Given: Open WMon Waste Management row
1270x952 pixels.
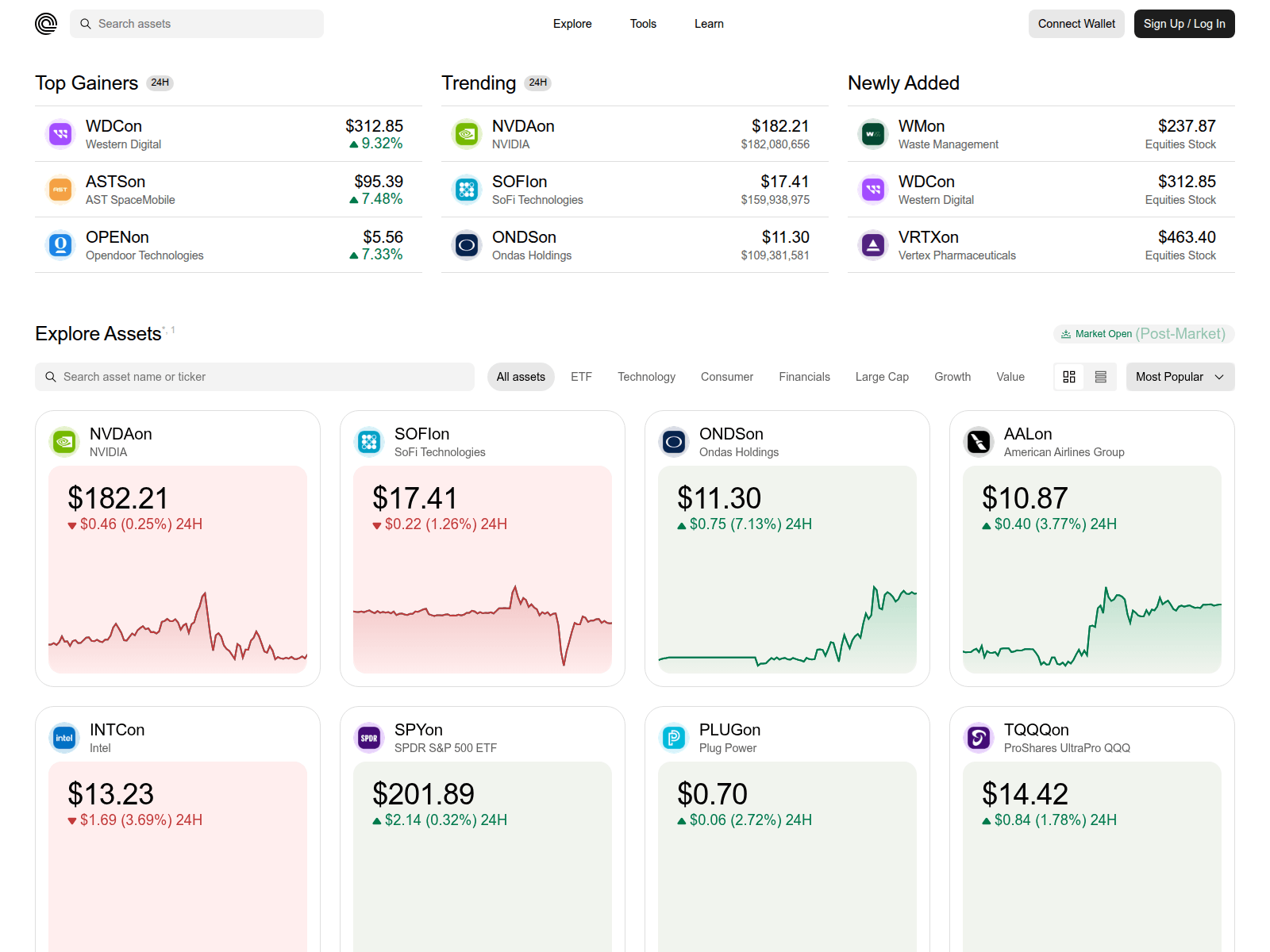Looking at the screenshot, I should click(x=1041, y=134).
